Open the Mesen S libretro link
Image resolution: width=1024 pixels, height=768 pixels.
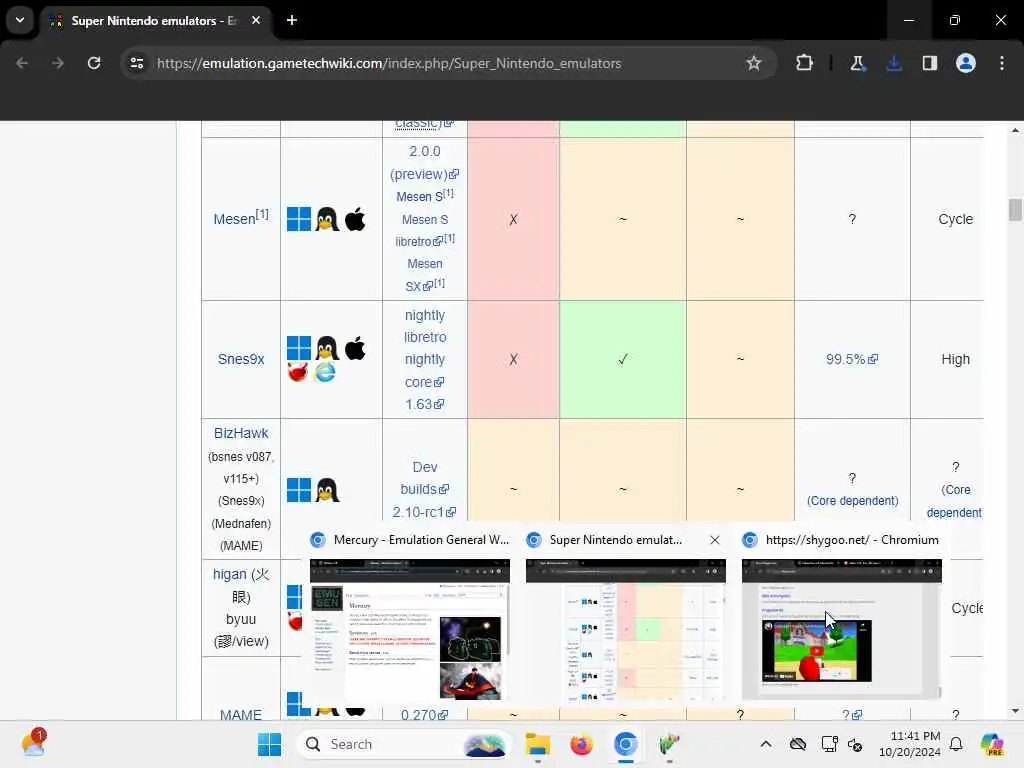[424, 231]
